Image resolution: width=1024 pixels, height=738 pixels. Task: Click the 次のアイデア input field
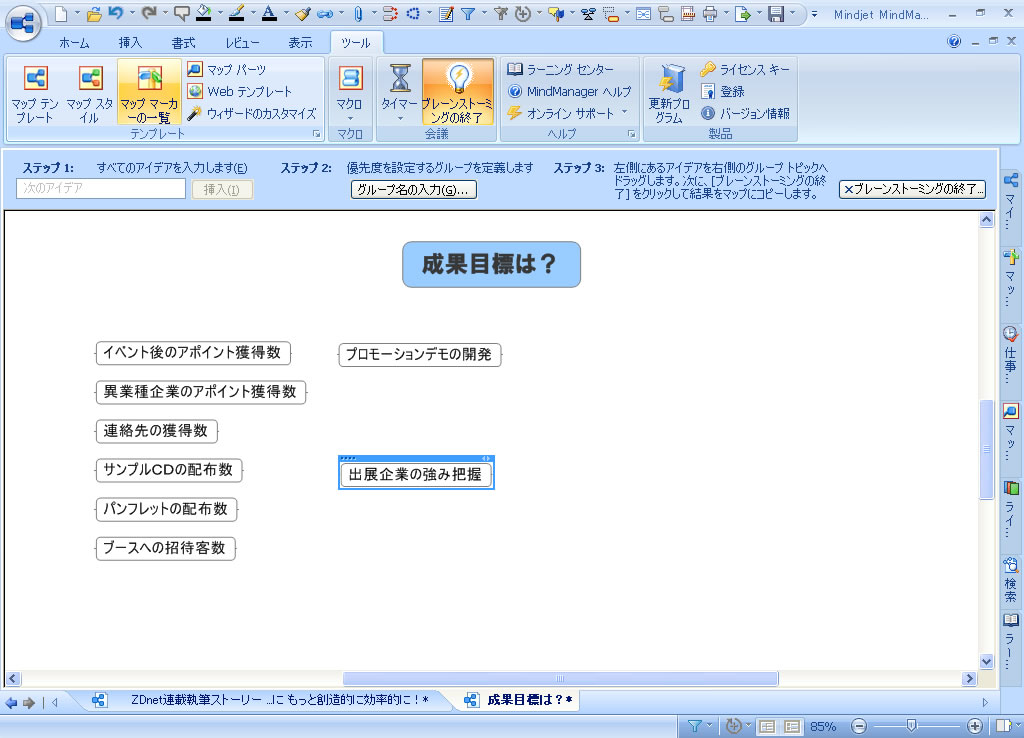(x=101, y=189)
